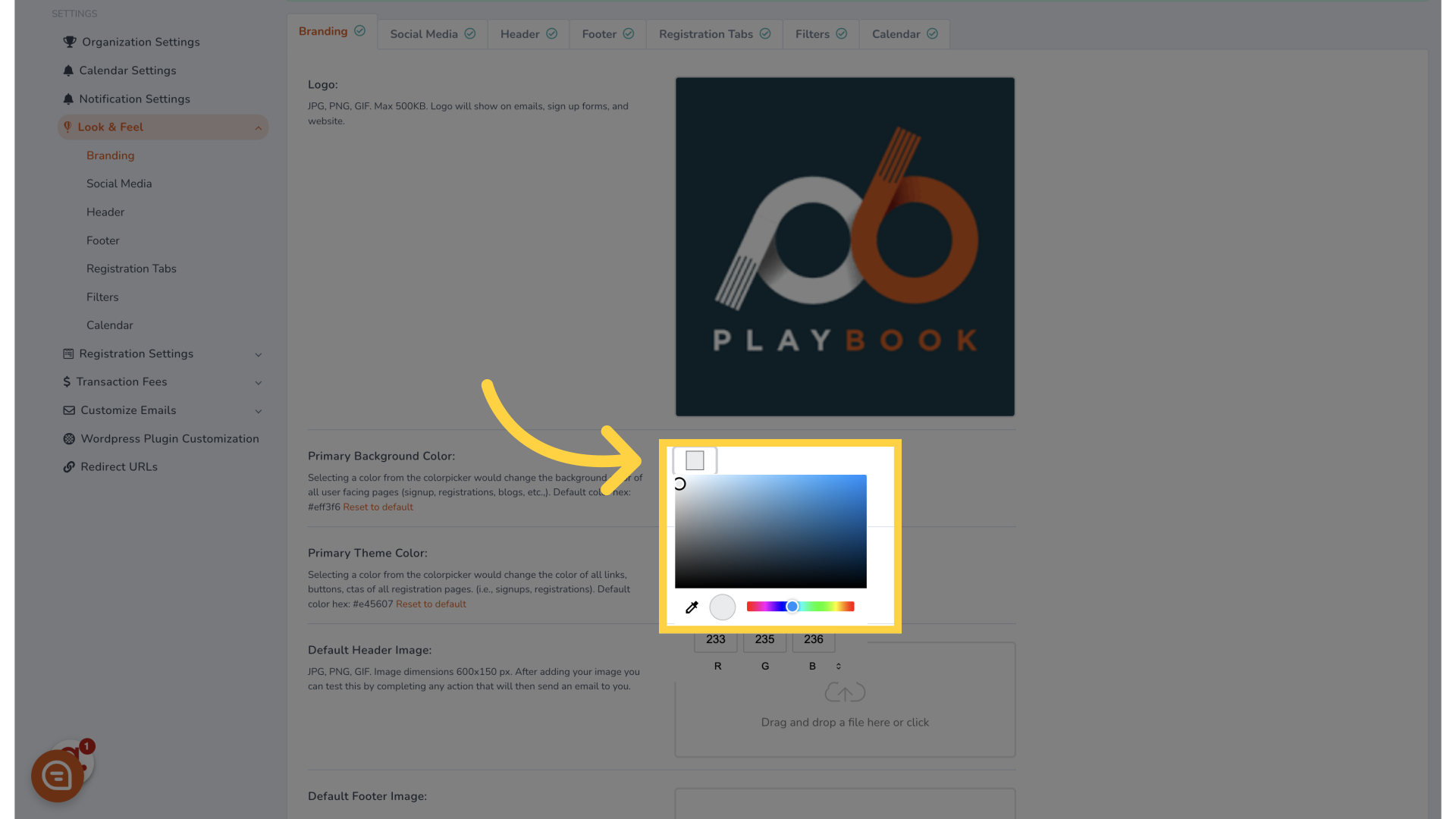
Task: Click the Look & Feel lightbulb icon
Action: tap(67, 127)
